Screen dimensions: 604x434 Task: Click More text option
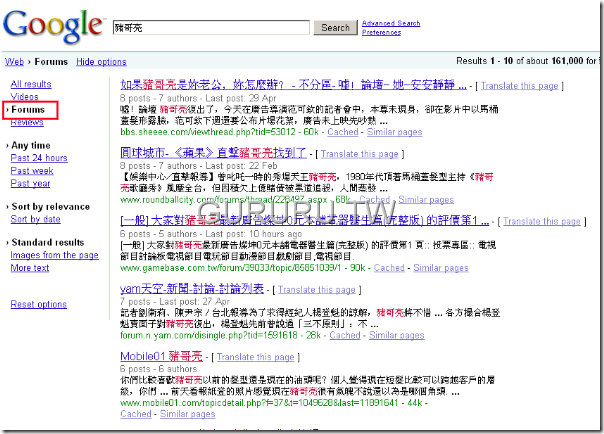(x=30, y=268)
